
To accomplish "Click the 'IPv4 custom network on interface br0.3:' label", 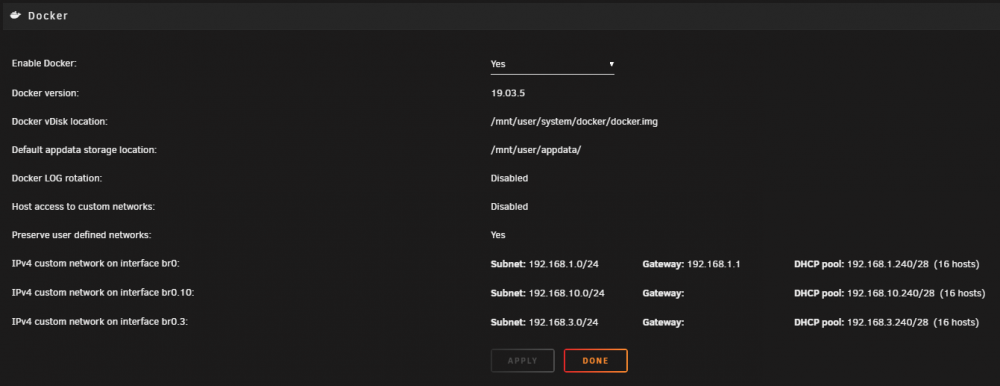I will (100, 322).
